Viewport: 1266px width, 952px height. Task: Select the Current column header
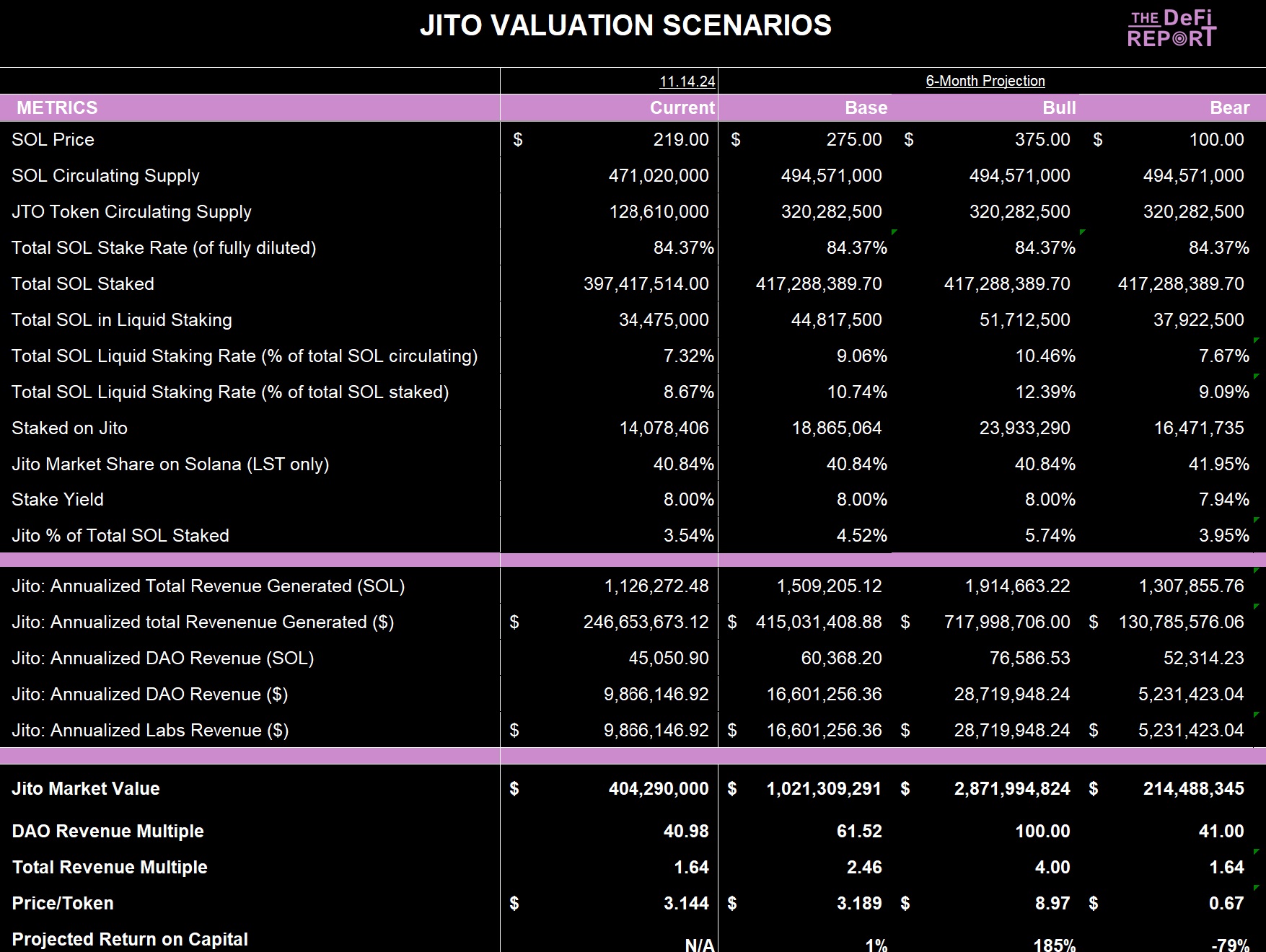(681, 107)
